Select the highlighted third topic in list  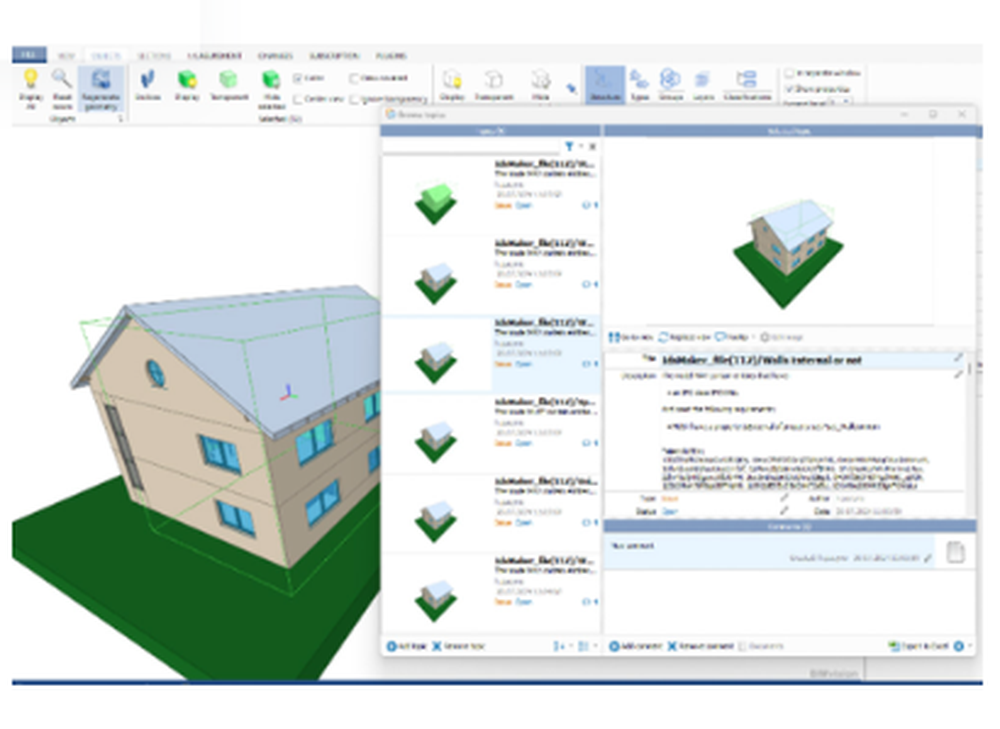pyautogui.click(x=490, y=353)
